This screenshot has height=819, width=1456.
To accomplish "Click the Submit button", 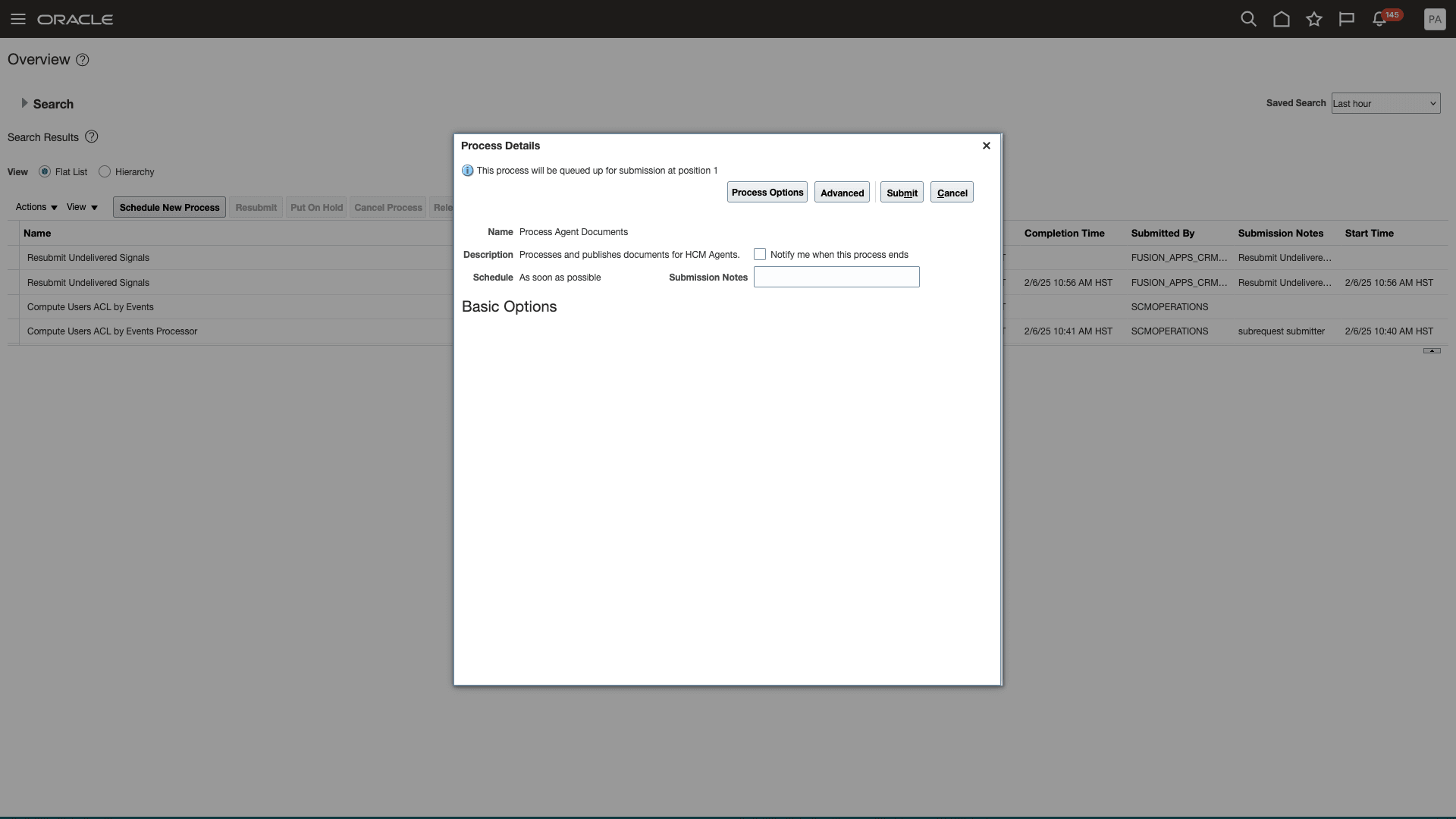I will tap(901, 193).
